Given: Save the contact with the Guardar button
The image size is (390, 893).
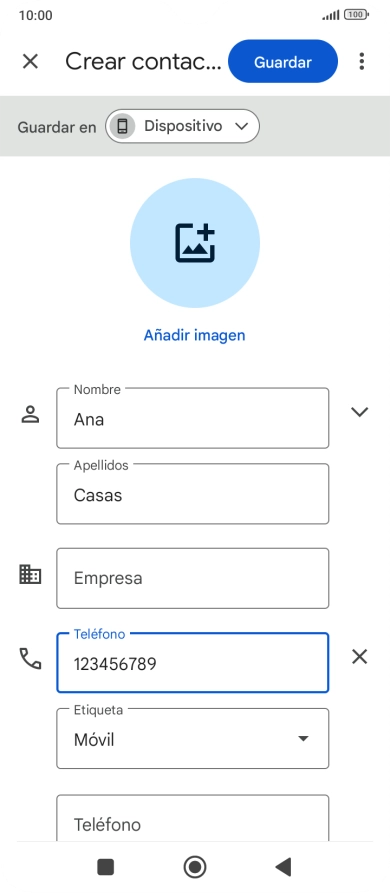Looking at the screenshot, I should tap(283, 62).
